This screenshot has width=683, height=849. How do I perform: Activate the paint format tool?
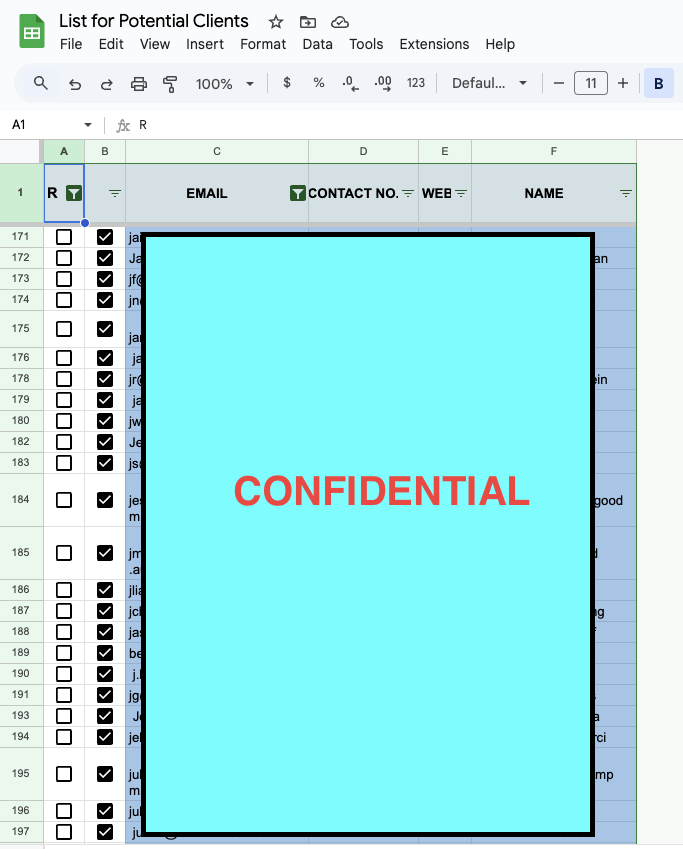pos(170,84)
